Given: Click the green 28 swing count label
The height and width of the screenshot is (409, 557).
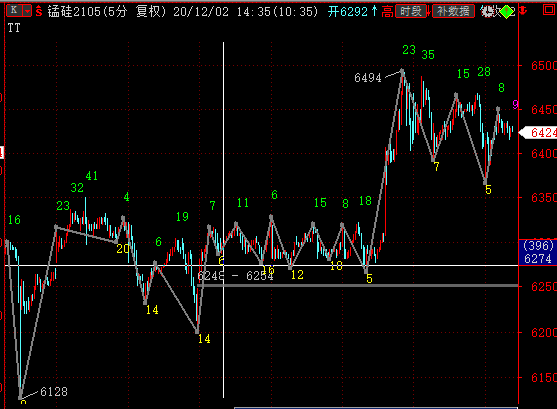Looking at the screenshot, I should [484, 72].
